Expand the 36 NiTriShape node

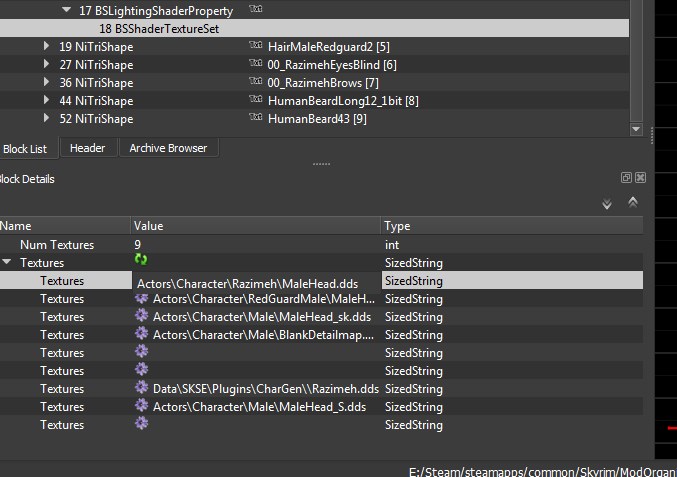pyautogui.click(x=46, y=82)
